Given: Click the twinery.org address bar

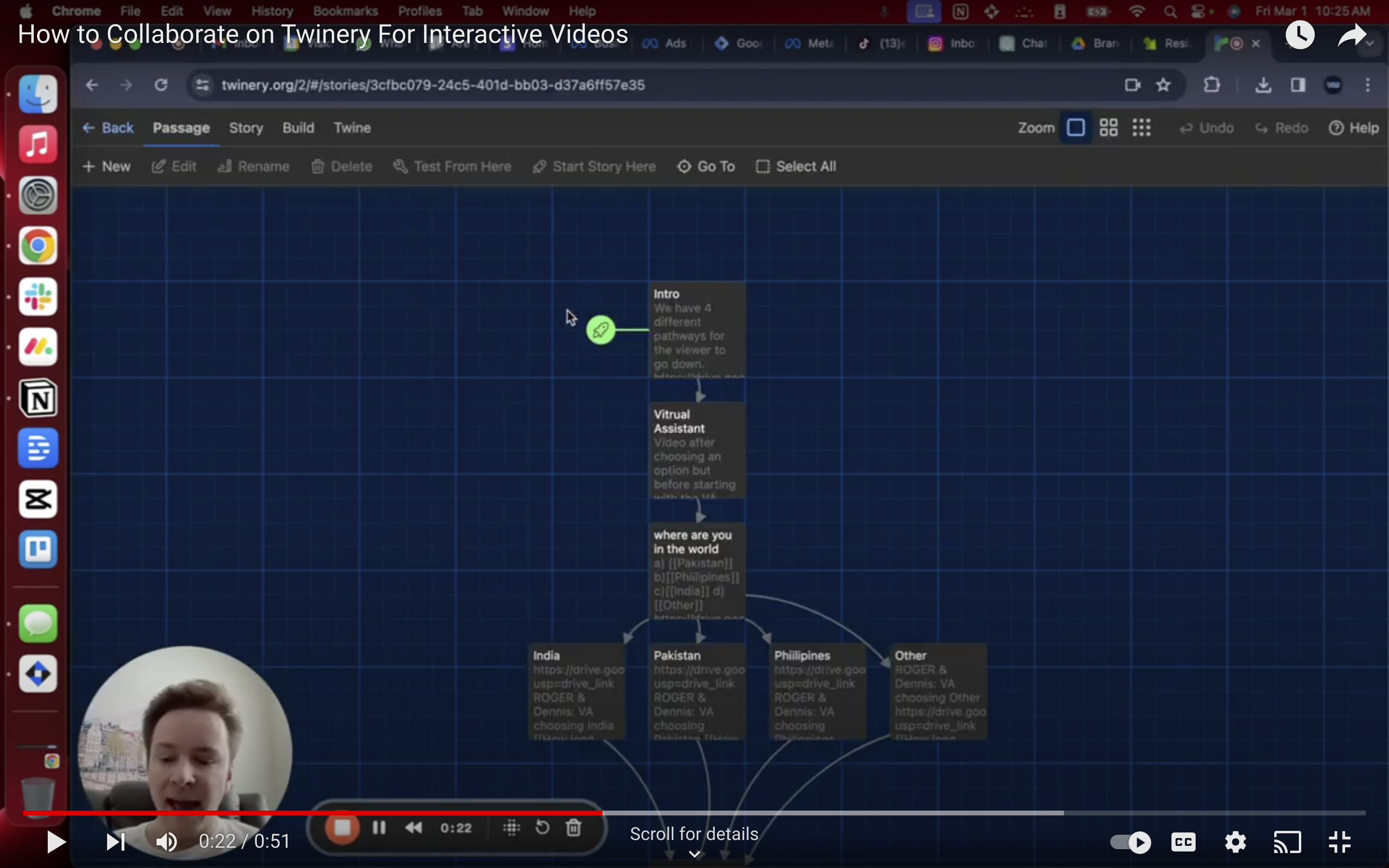Looking at the screenshot, I should [686, 85].
